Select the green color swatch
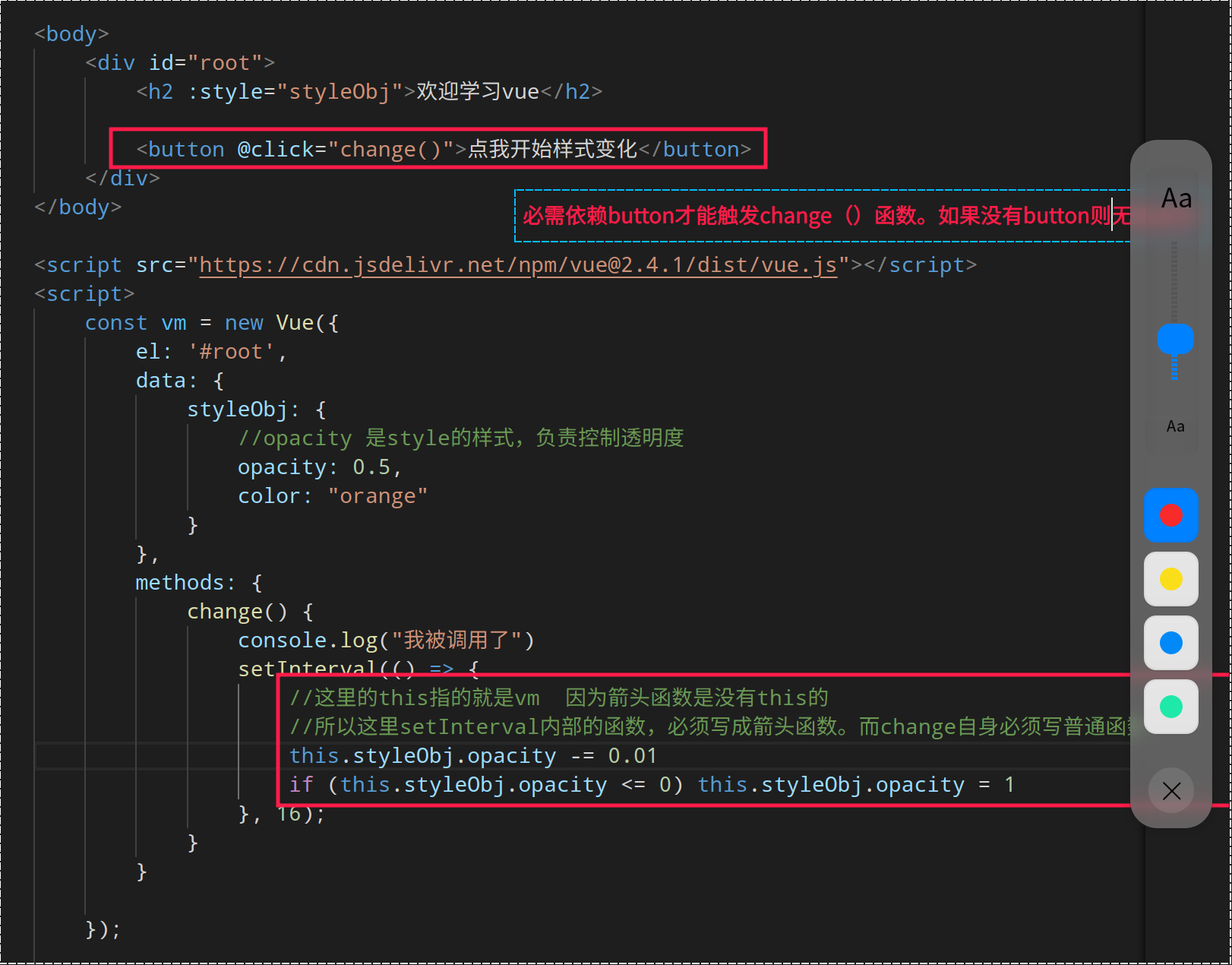Image resolution: width=1232 pixels, height=965 pixels. tap(1170, 707)
